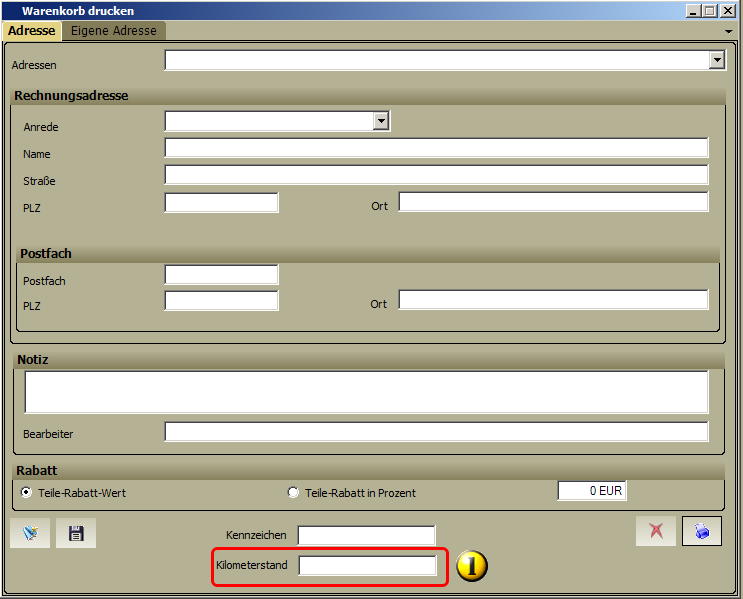Click the clear-form icon at bottom left
Screen dimensions: 743x599
pos(30,533)
